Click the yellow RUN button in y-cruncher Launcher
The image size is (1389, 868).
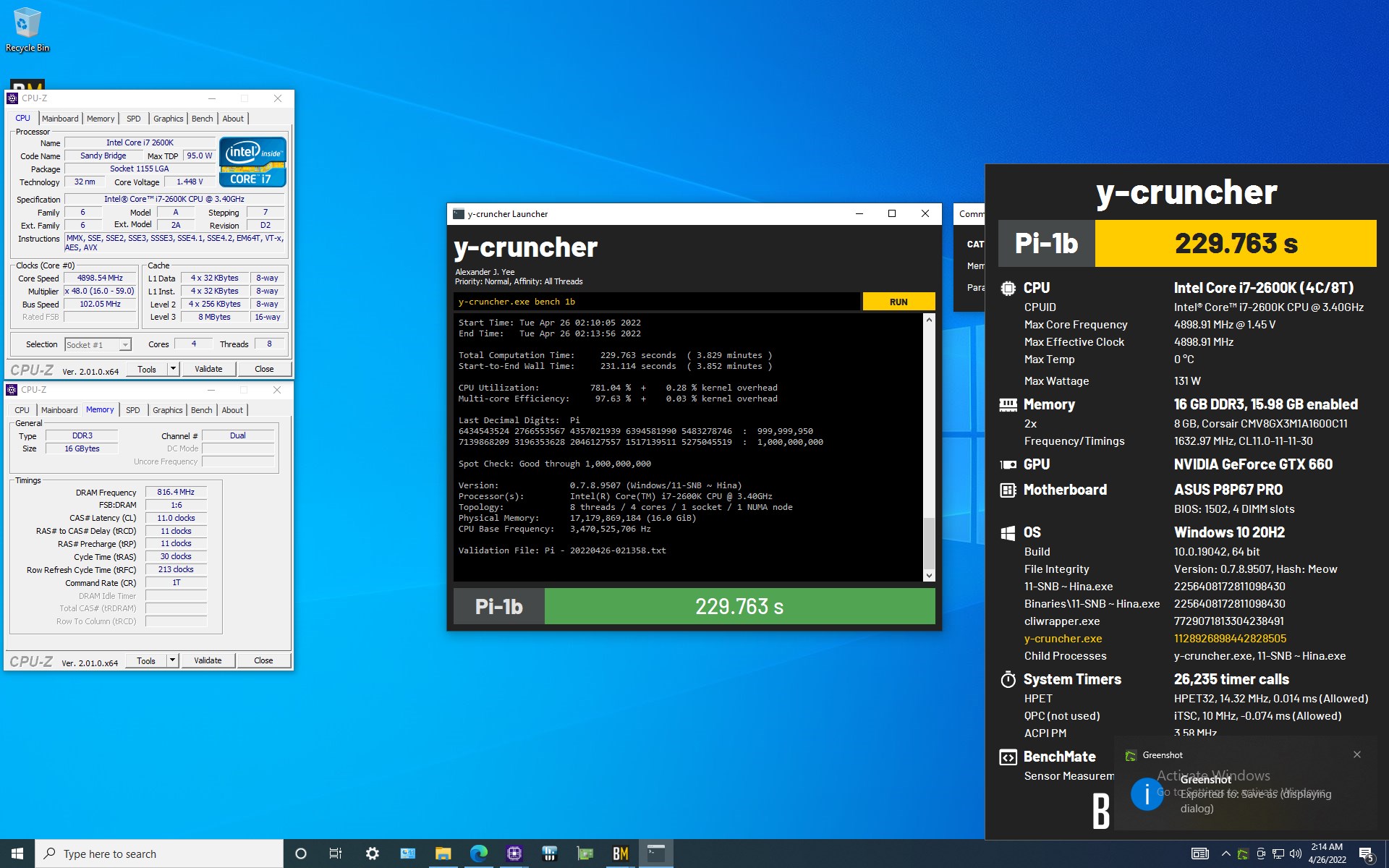coord(899,302)
